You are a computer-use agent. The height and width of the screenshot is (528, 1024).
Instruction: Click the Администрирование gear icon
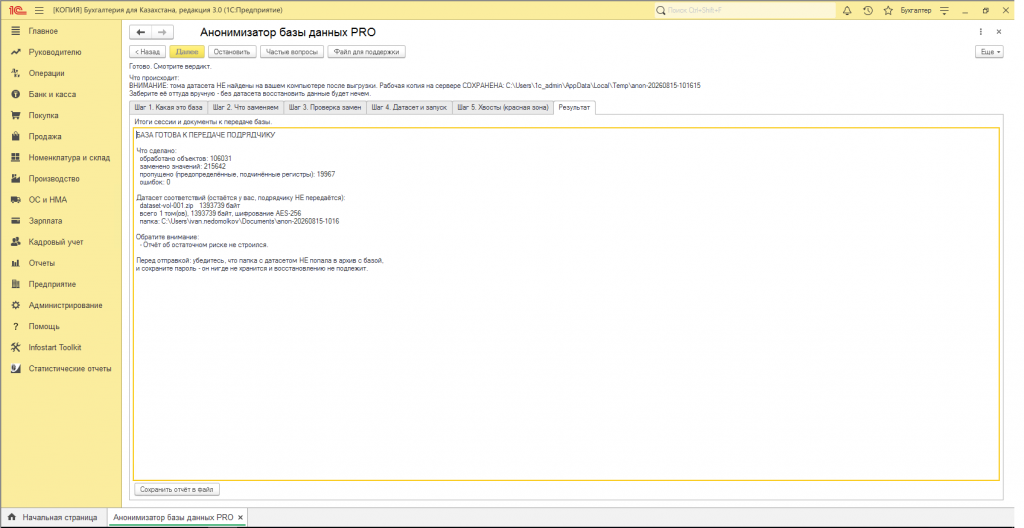coord(16,305)
